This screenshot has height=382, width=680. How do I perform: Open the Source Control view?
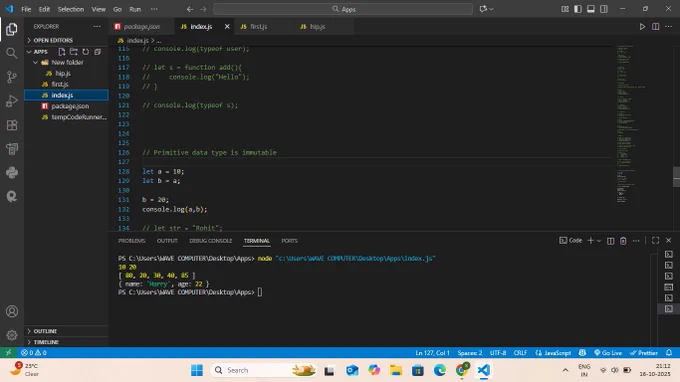click(x=12, y=77)
